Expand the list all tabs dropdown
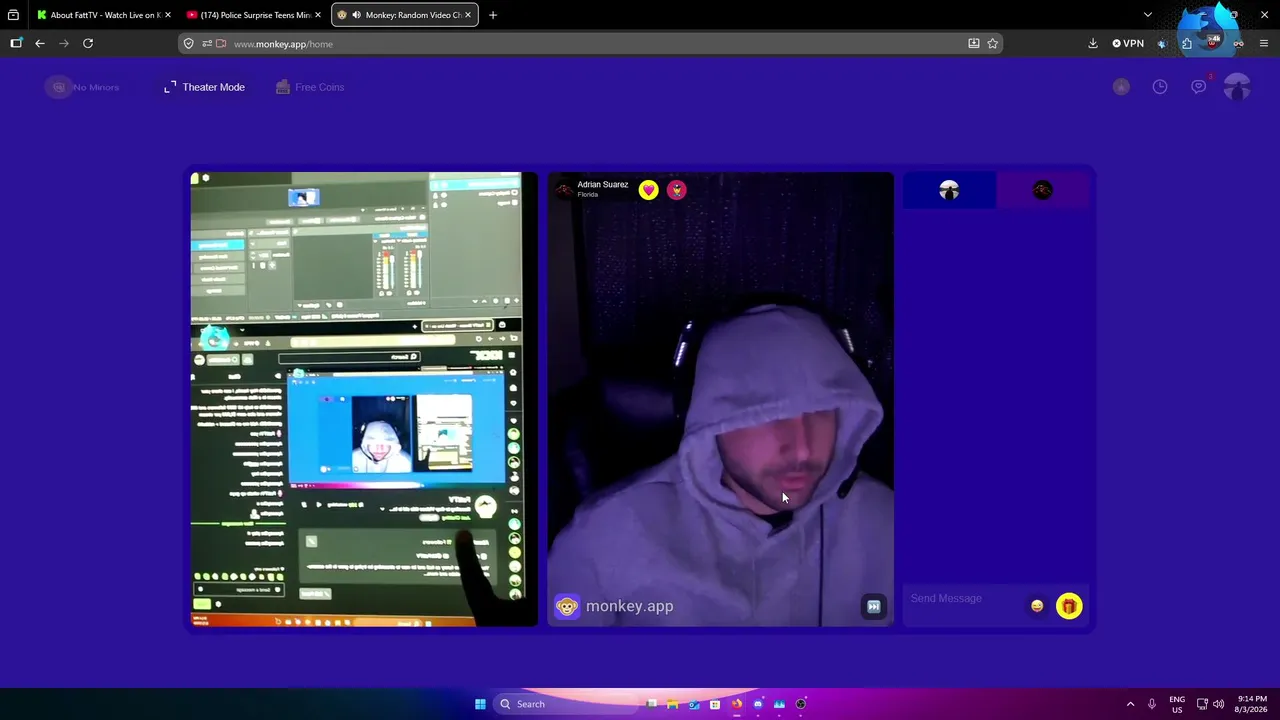This screenshot has height=720, width=1280. point(1148,15)
